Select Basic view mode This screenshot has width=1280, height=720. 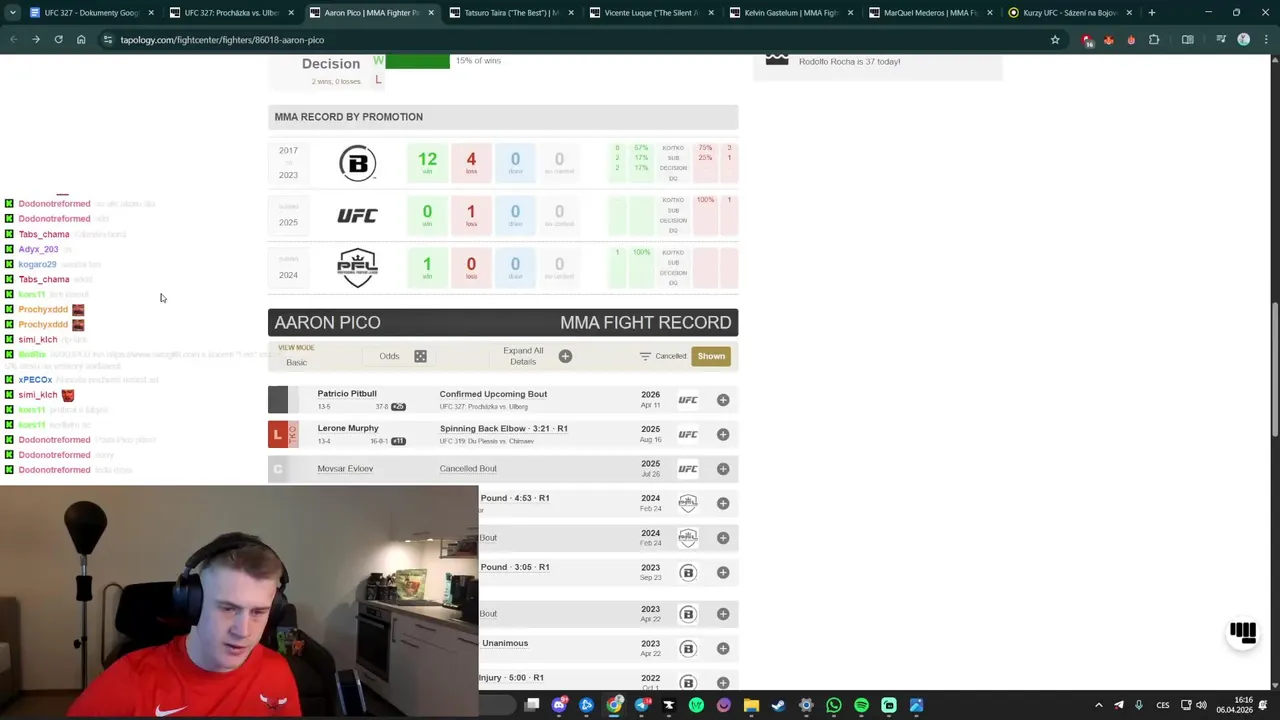coord(297,362)
